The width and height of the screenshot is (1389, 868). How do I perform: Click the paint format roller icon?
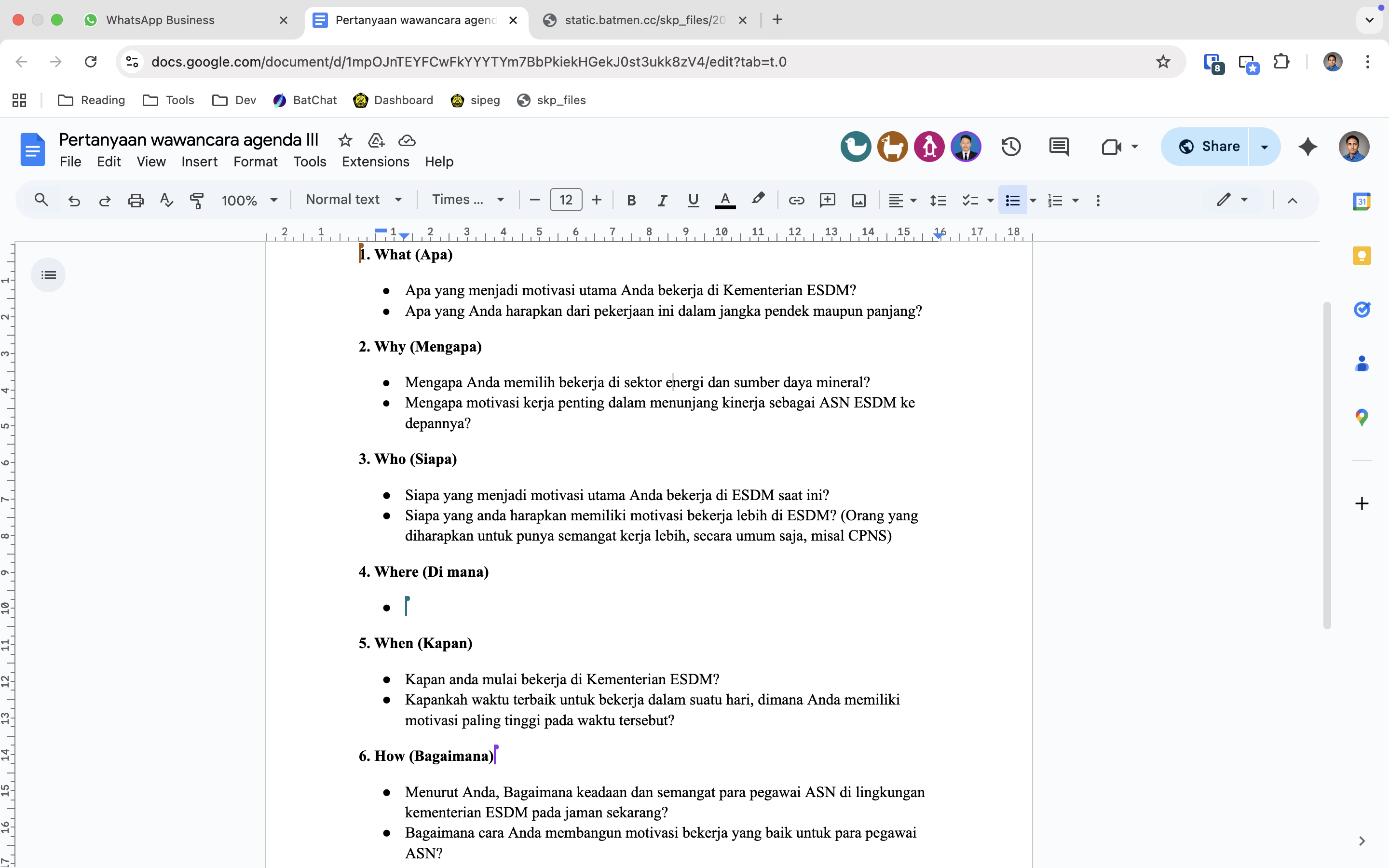point(197,200)
